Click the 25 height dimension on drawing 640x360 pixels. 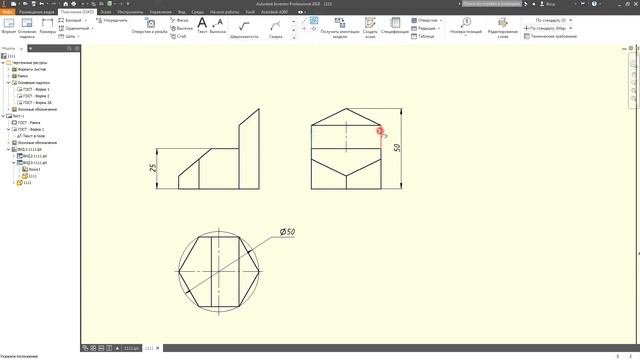point(153,167)
